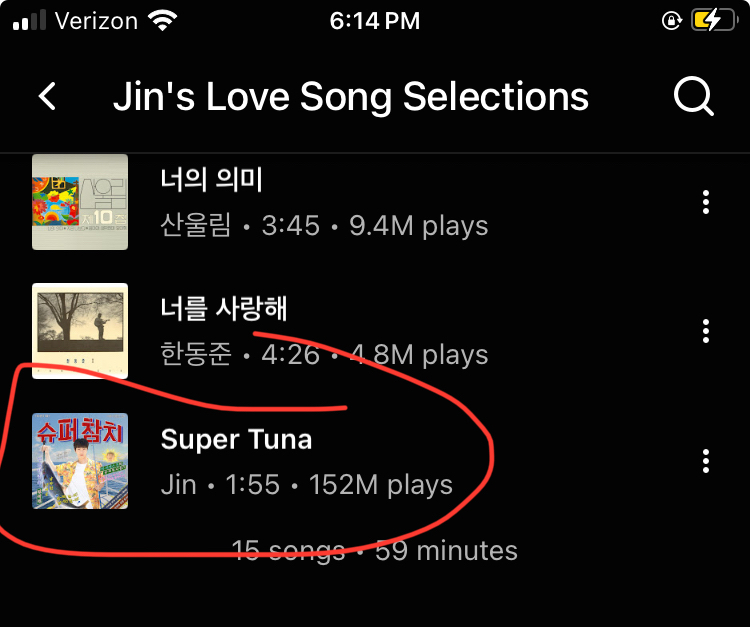Tap the charging battery icon
This screenshot has width=750, height=627.
(x=712, y=20)
